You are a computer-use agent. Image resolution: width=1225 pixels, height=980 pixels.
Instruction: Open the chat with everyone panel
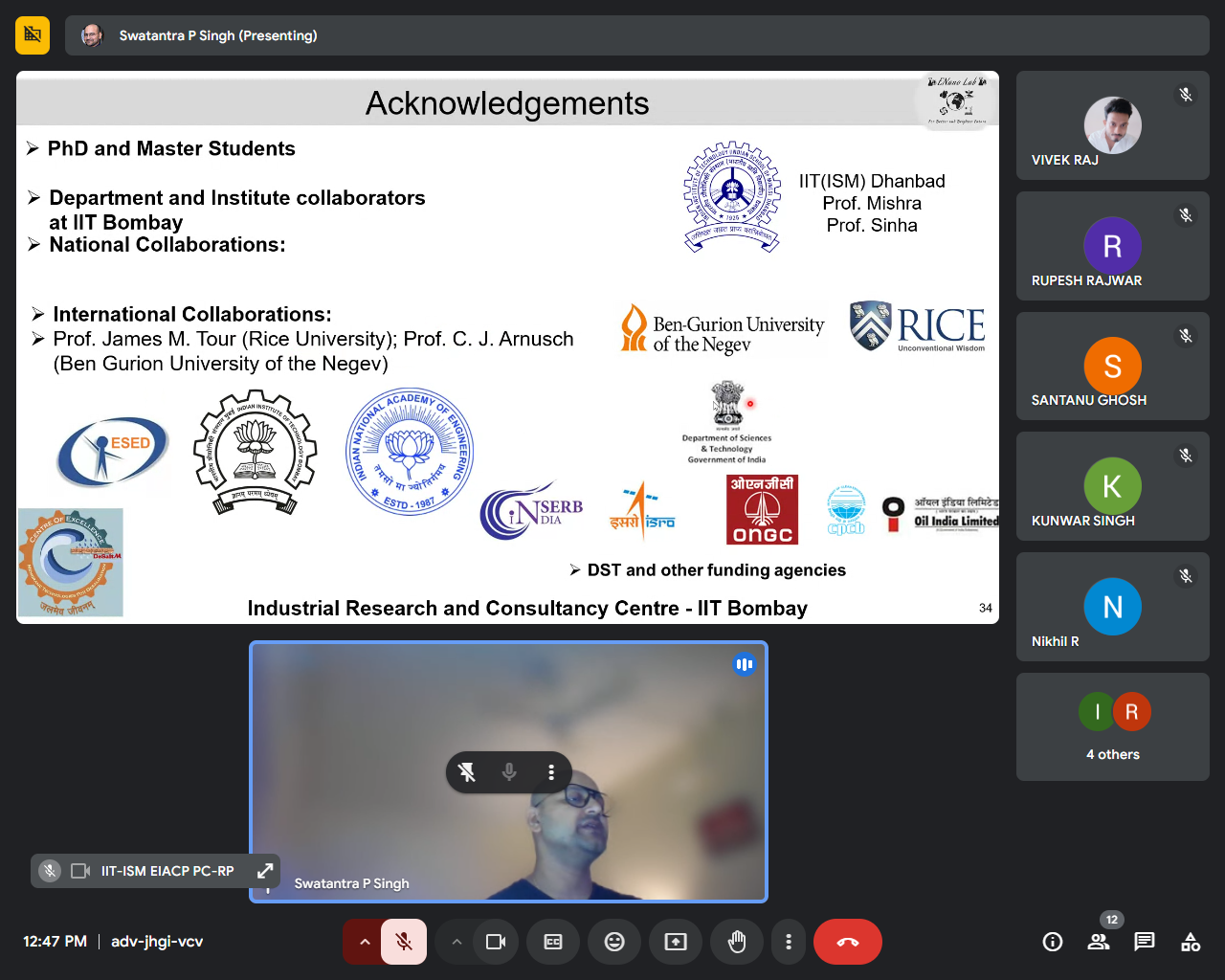pyautogui.click(x=1145, y=942)
